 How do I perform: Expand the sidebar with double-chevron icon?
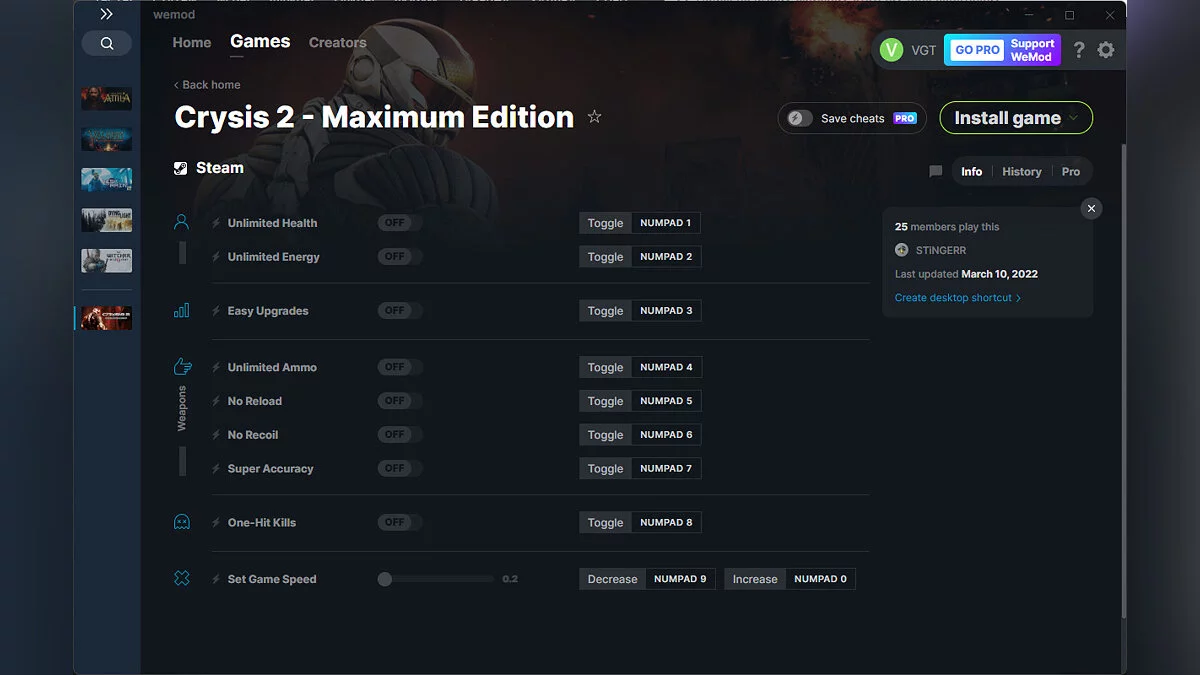pos(106,14)
